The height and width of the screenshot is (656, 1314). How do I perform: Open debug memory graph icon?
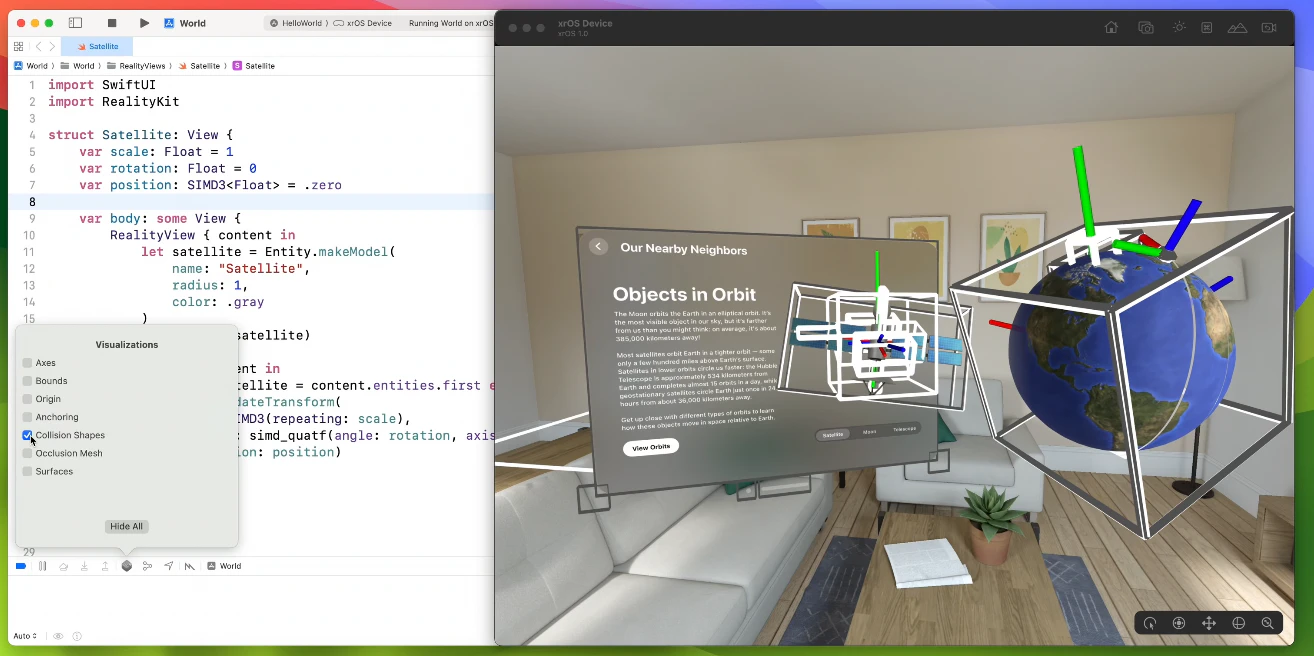[x=147, y=566]
